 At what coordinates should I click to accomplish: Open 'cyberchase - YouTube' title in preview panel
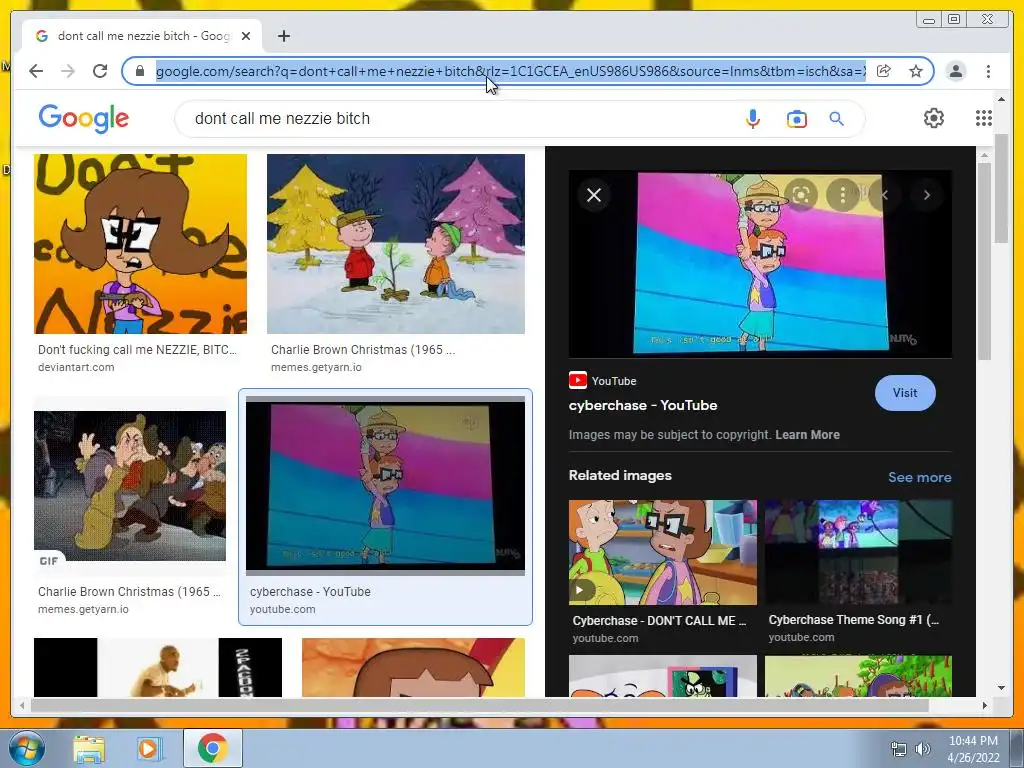(x=643, y=406)
